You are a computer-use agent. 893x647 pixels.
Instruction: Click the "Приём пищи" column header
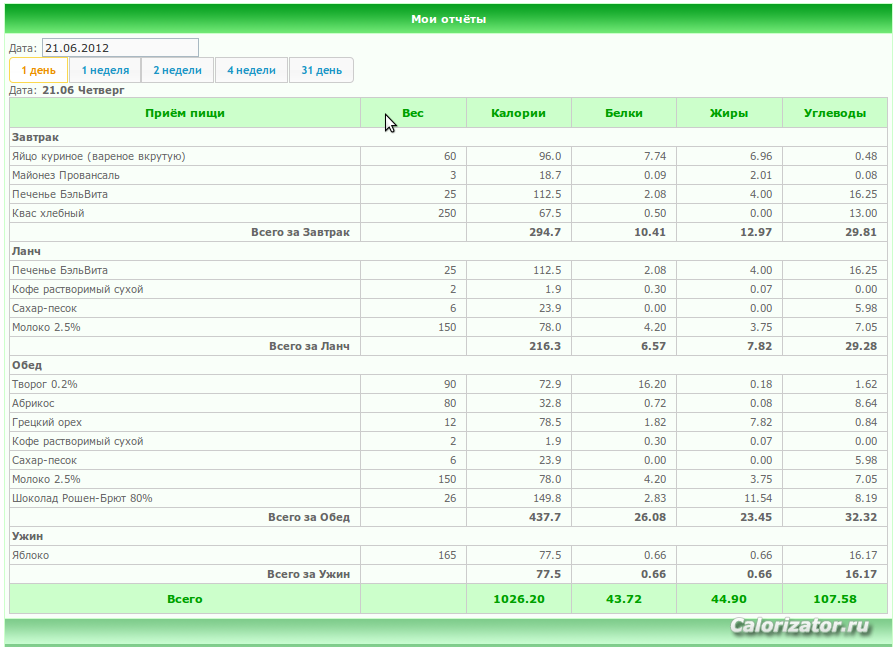click(x=185, y=113)
